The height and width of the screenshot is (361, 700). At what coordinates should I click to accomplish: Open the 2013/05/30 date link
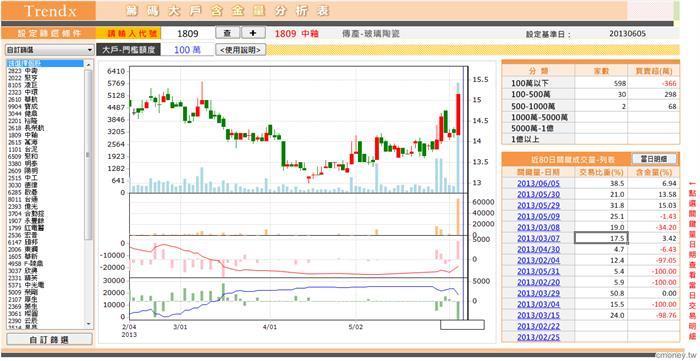point(538,195)
